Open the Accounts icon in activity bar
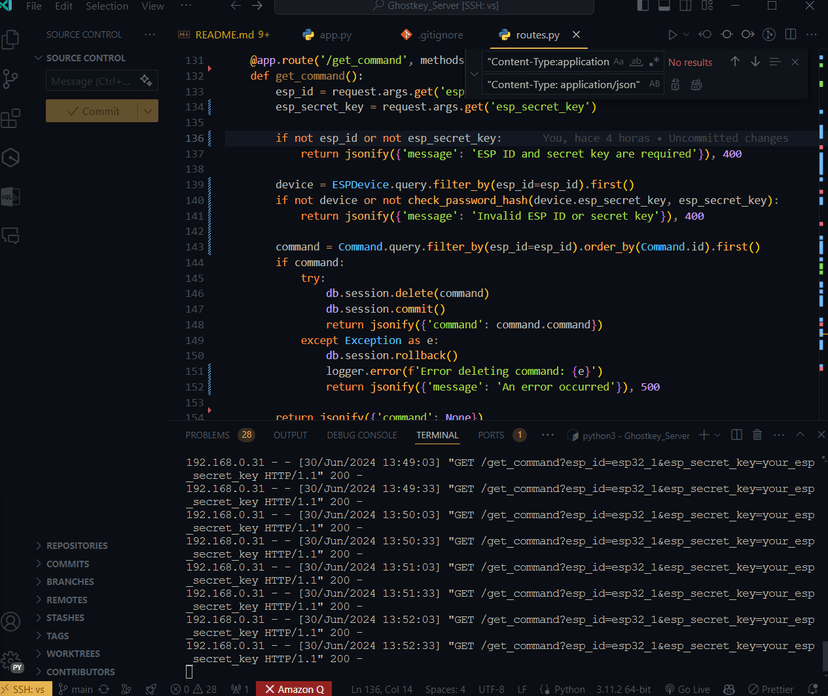This screenshot has height=696, width=828. [11, 622]
